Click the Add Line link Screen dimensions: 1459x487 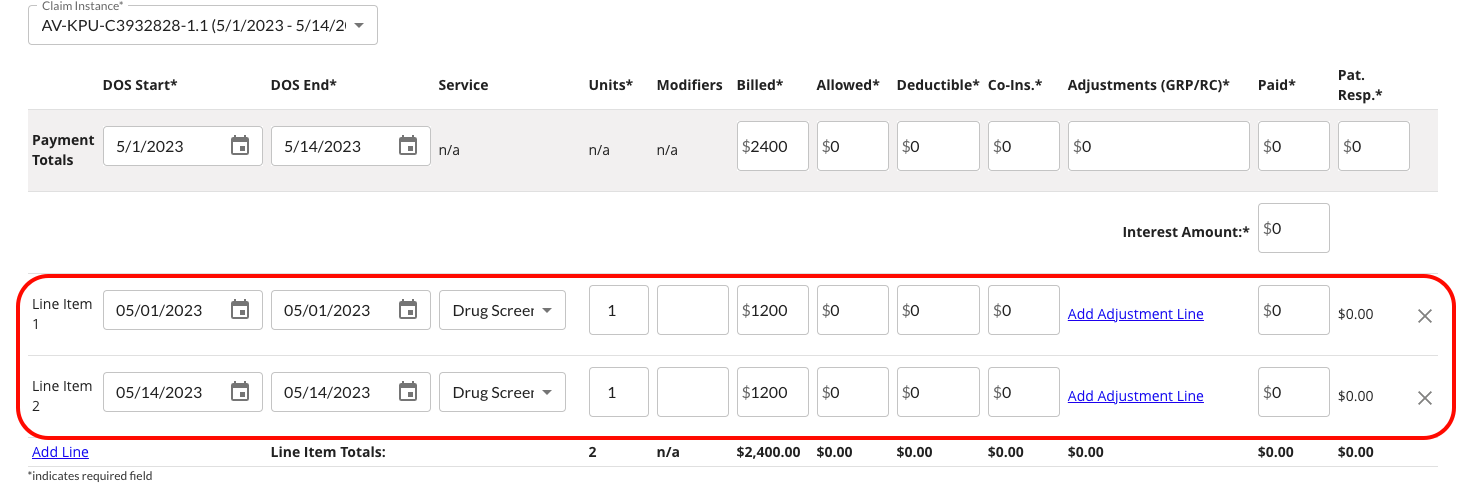point(60,452)
